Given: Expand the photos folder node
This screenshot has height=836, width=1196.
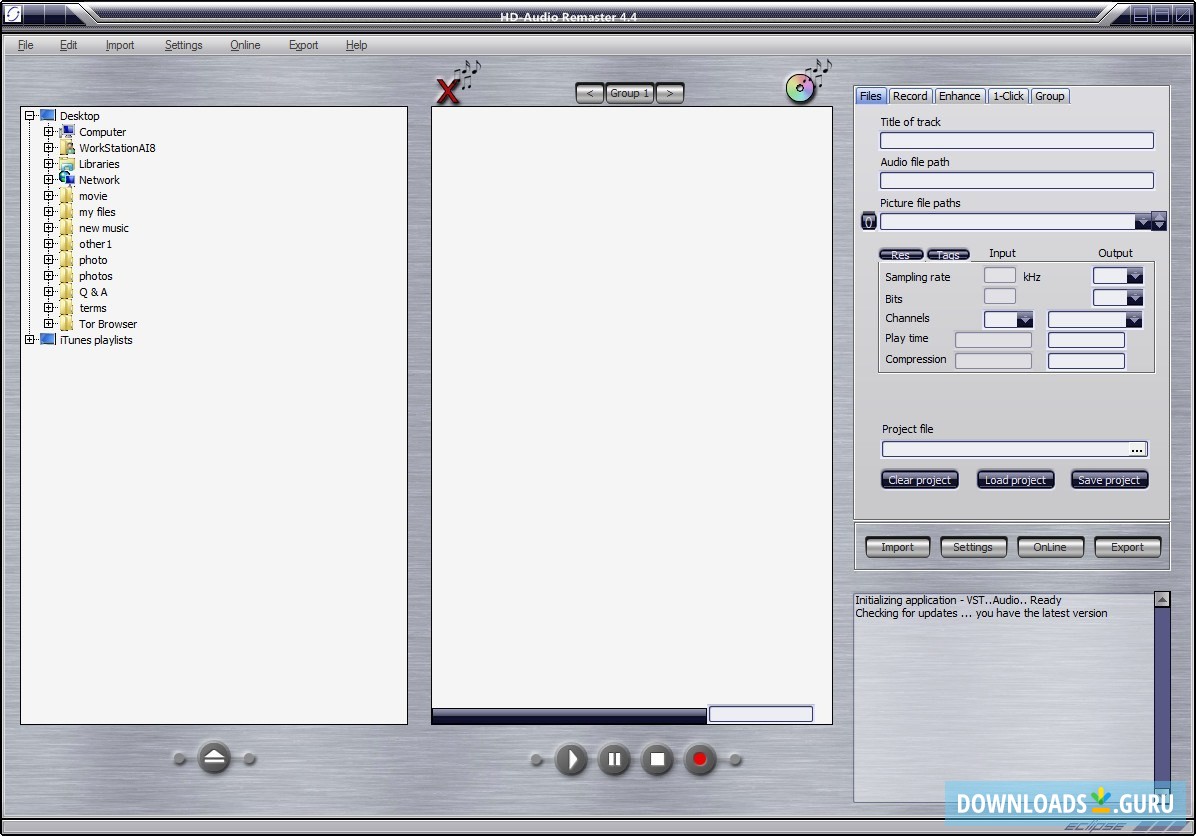Looking at the screenshot, I should tap(49, 276).
